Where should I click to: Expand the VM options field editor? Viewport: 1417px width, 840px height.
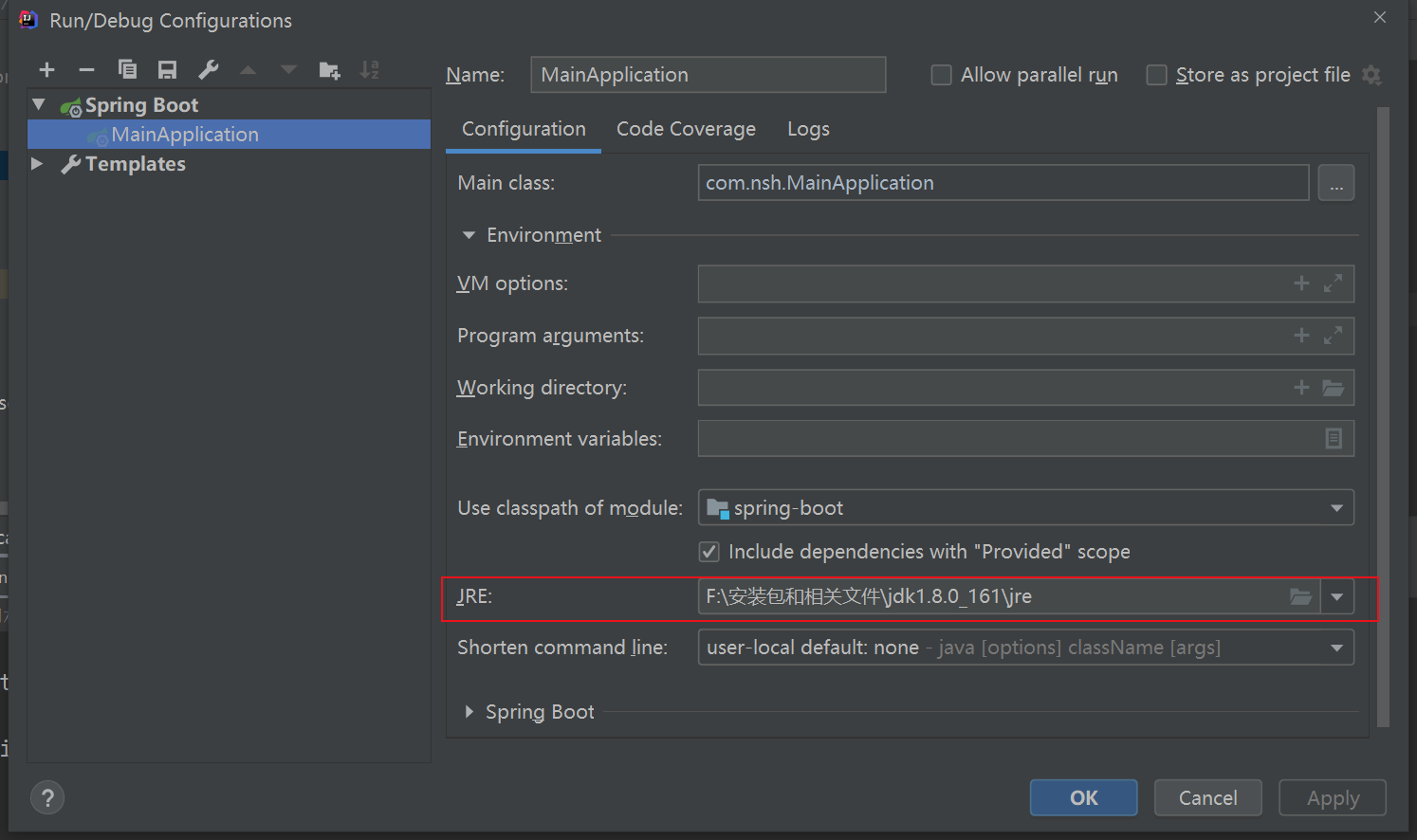coord(1333,283)
